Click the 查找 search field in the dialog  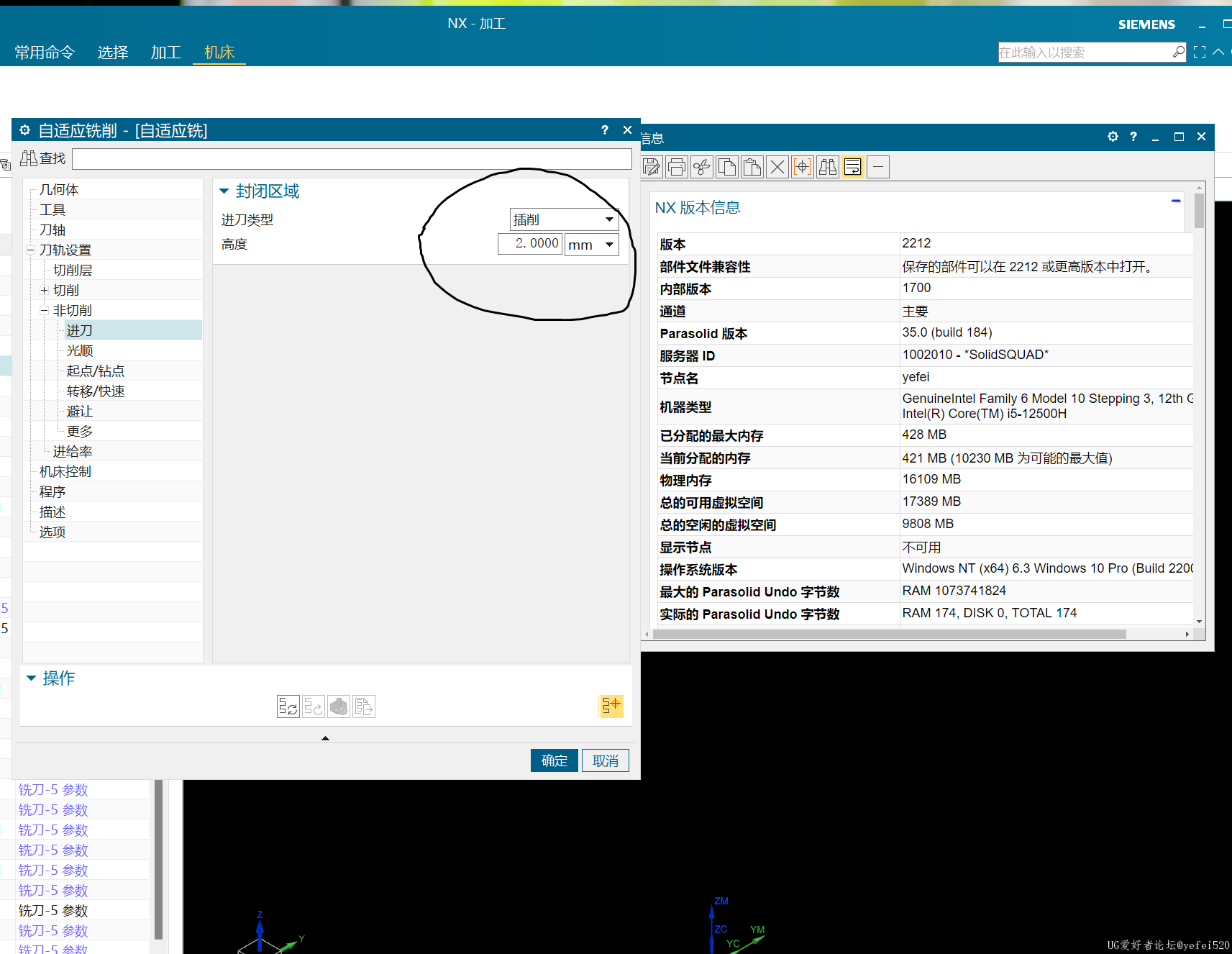point(352,159)
